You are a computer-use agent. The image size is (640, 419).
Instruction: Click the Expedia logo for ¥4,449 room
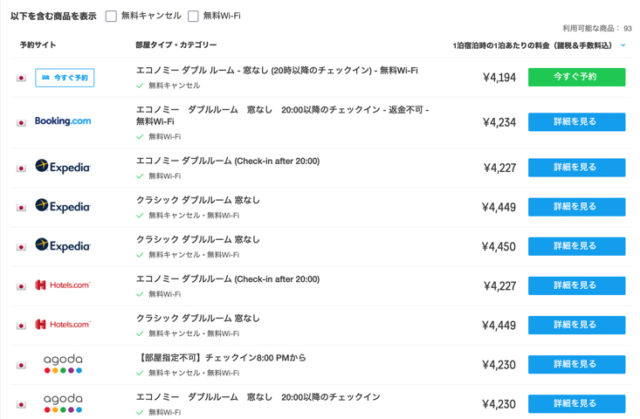62,206
